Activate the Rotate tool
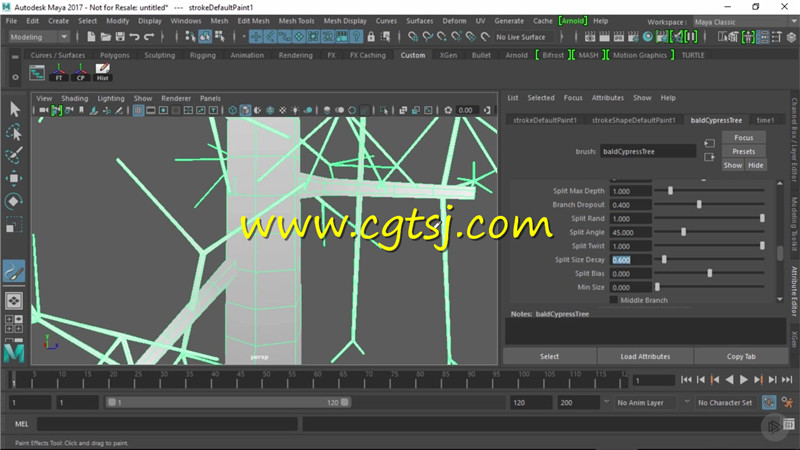800x450 pixels. click(x=14, y=201)
